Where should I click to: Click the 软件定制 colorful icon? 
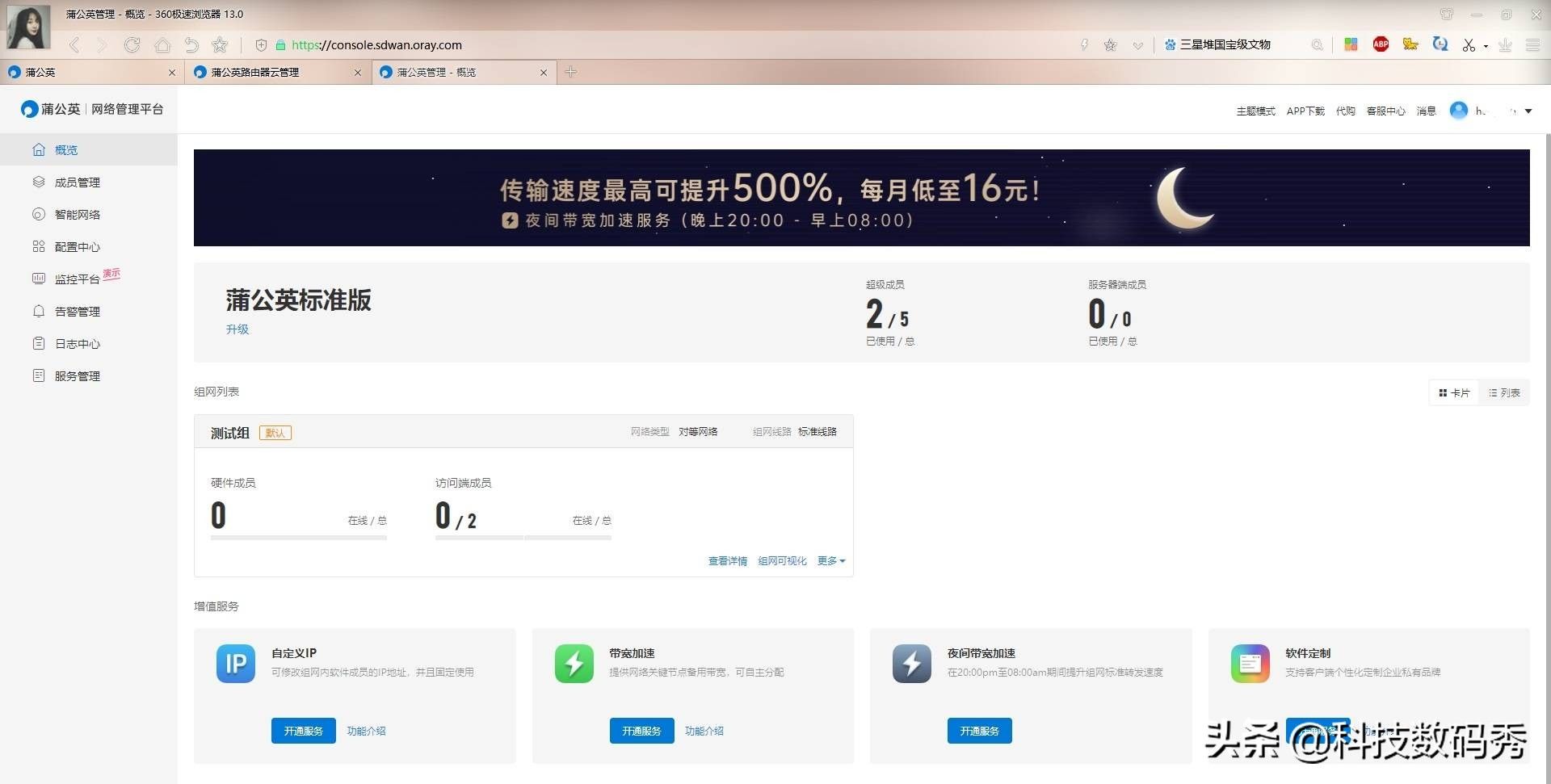tap(1250, 664)
